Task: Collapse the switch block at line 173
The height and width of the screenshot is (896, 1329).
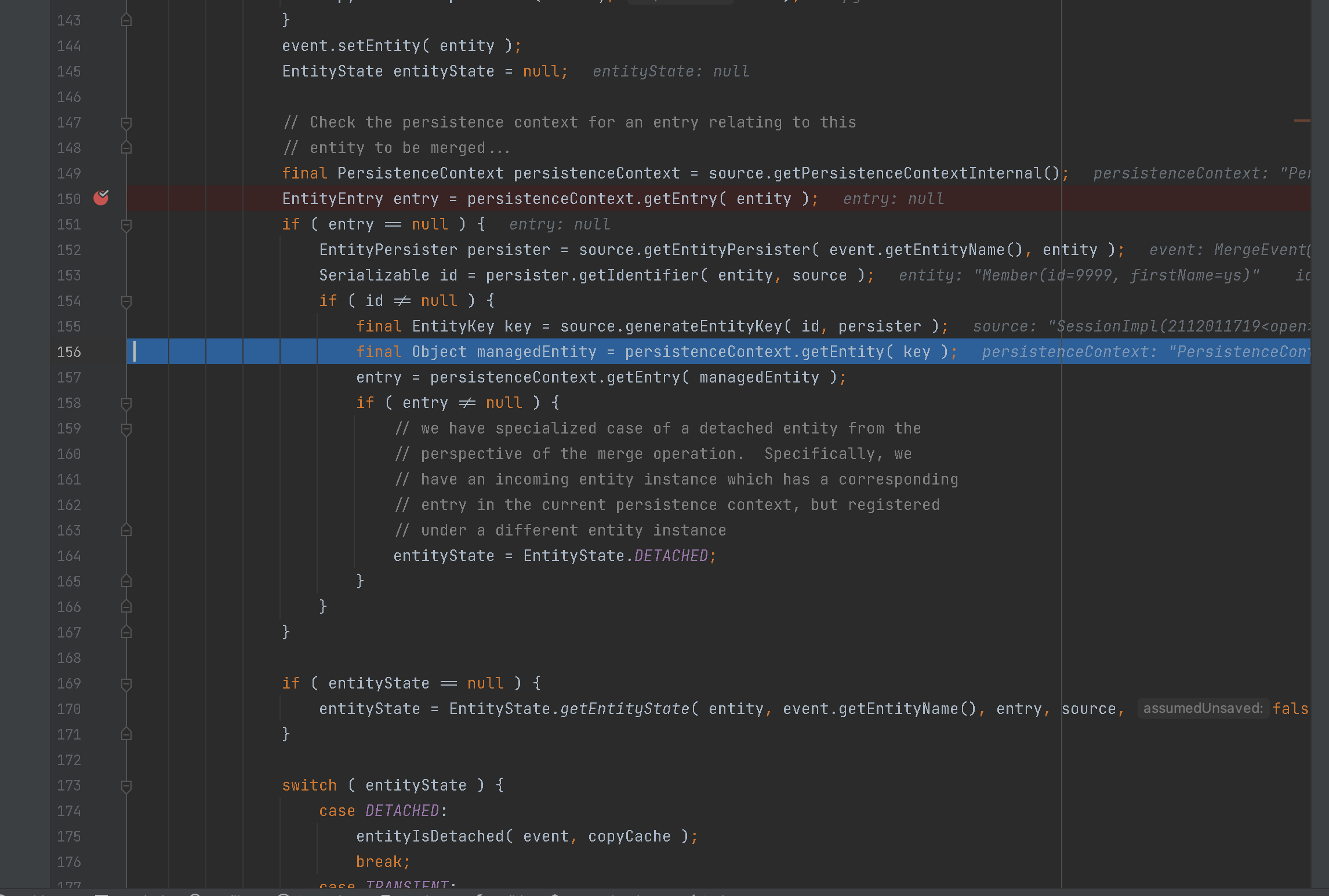Action: coord(126,786)
